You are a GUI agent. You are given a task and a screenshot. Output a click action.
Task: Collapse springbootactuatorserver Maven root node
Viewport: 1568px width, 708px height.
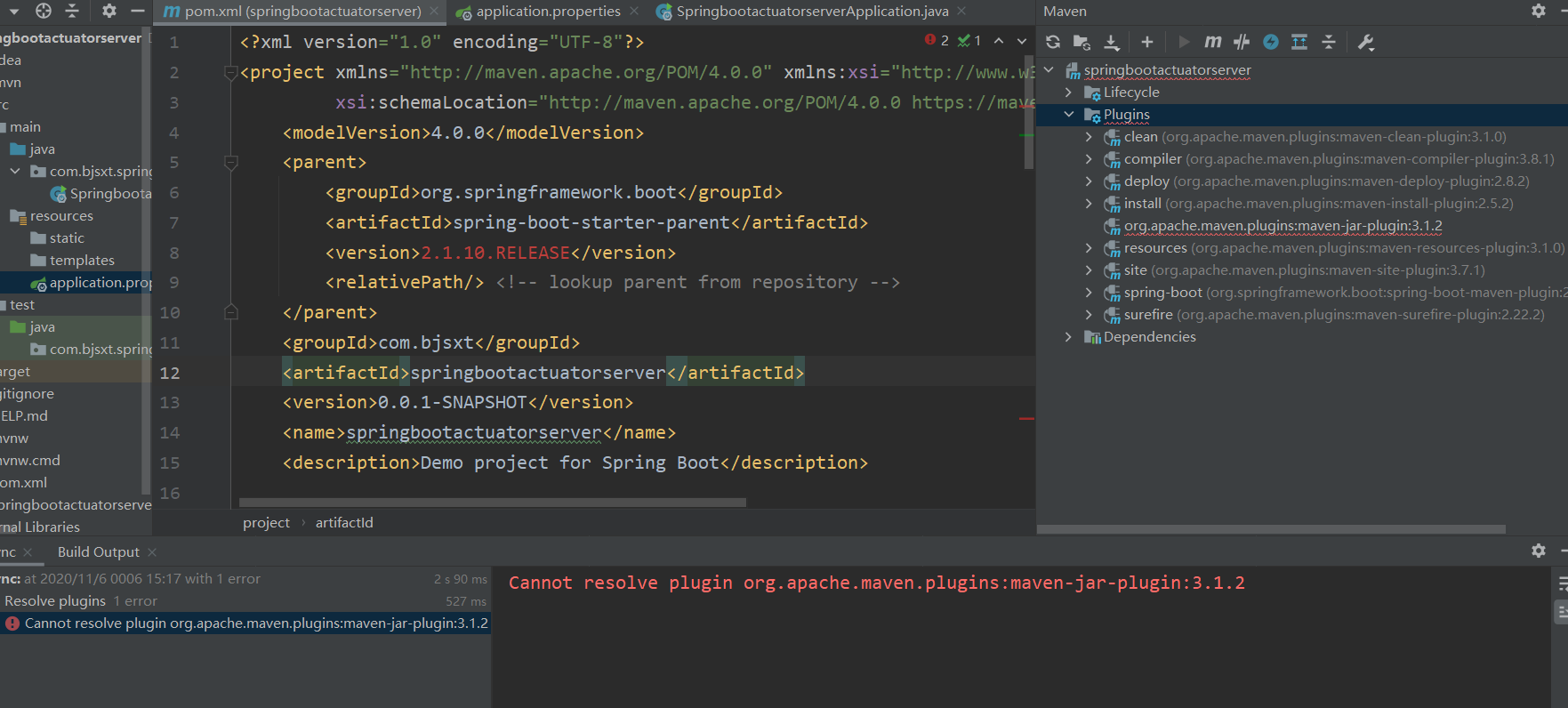click(x=1049, y=70)
